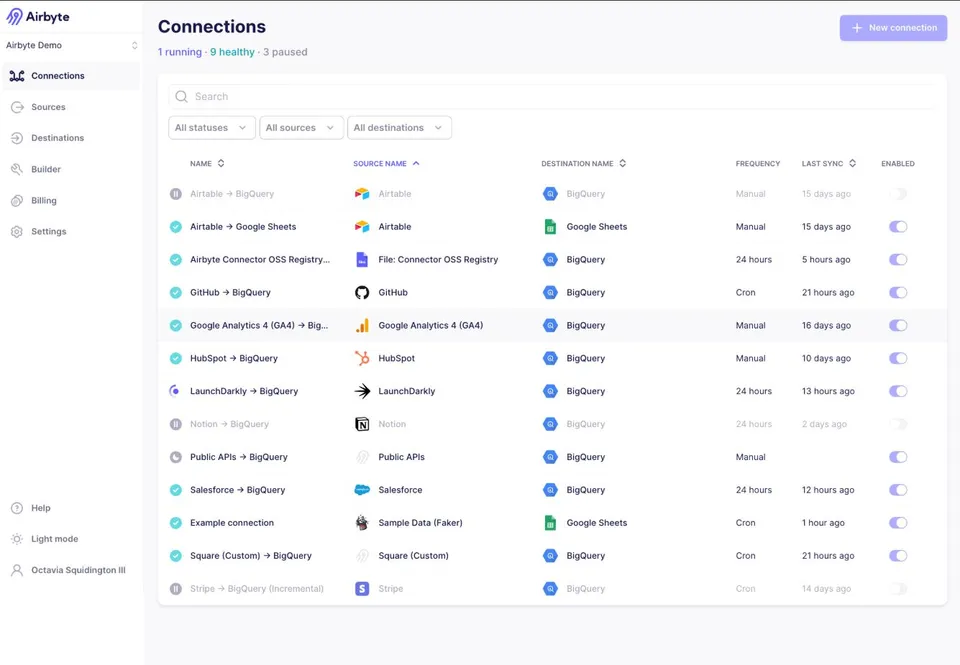Sort by the NAME column
This screenshot has width=960, height=665.
(x=207, y=163)
